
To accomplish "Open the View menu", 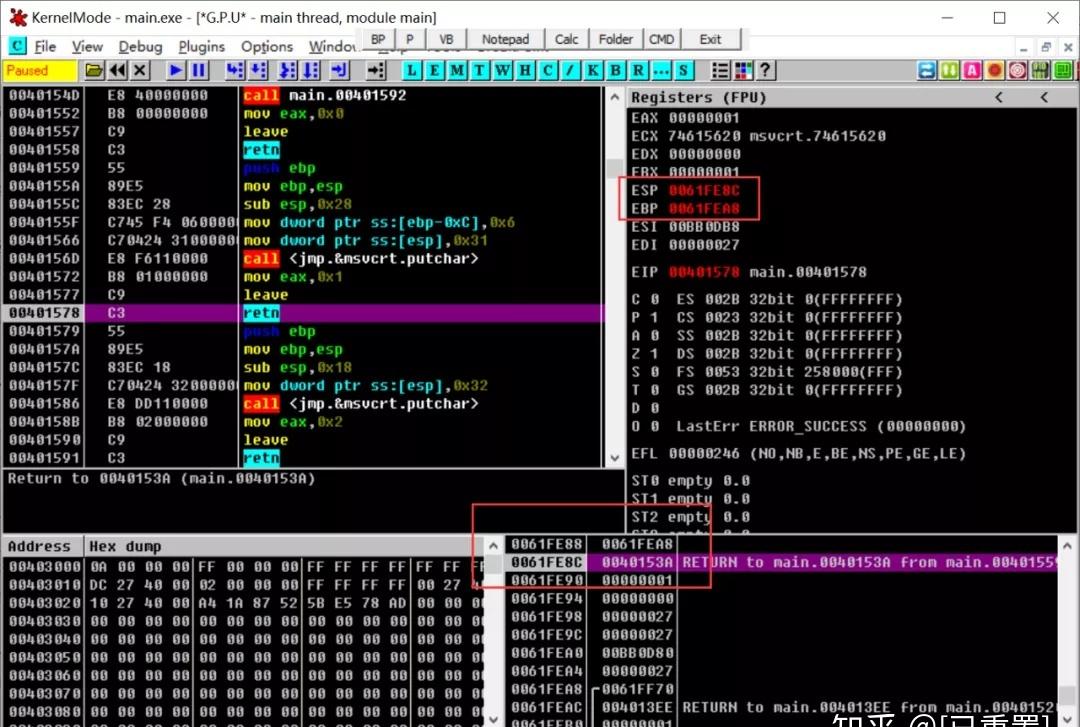I will pos(87,46).
